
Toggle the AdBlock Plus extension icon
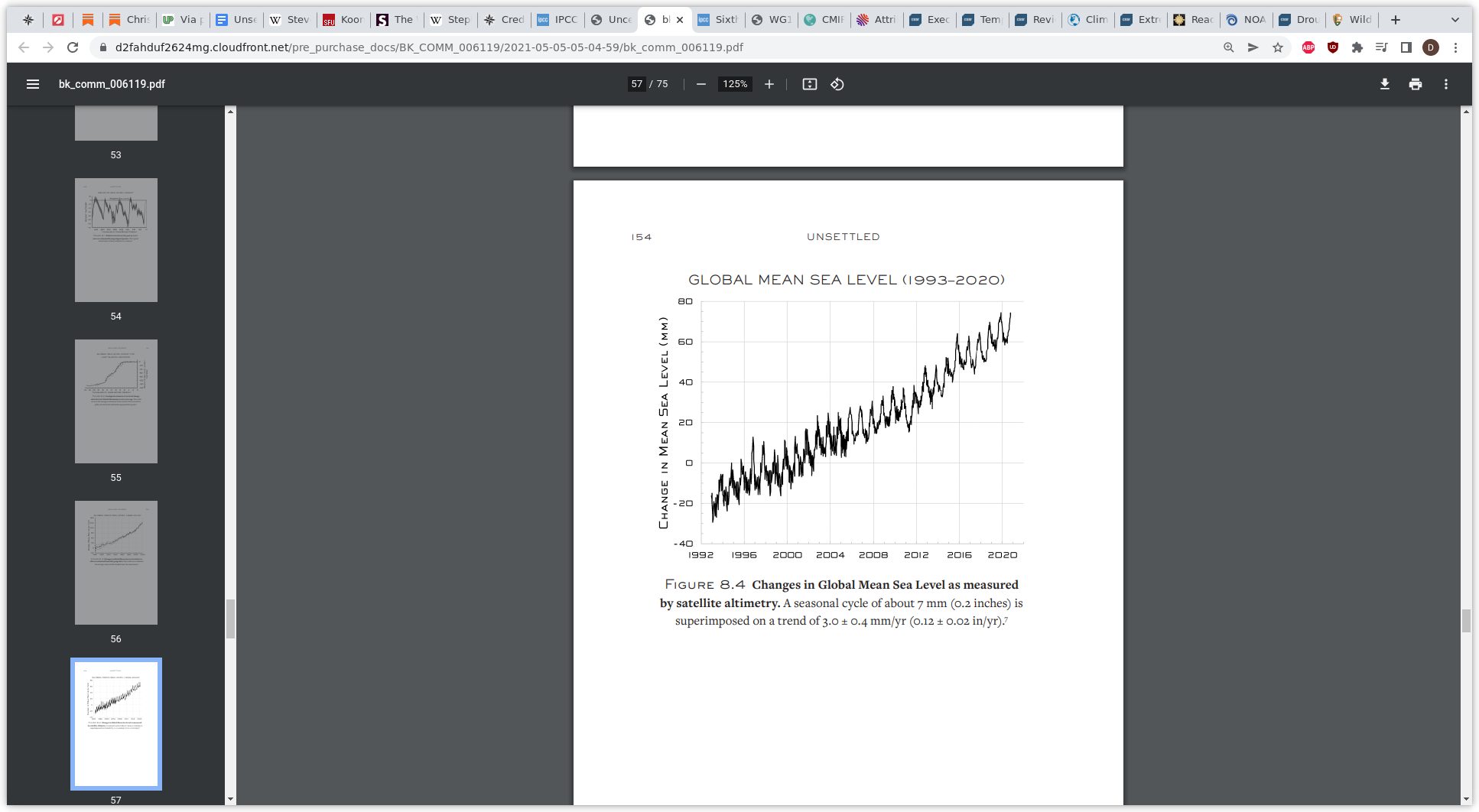pyautogui.click(x=1308, y=47)
